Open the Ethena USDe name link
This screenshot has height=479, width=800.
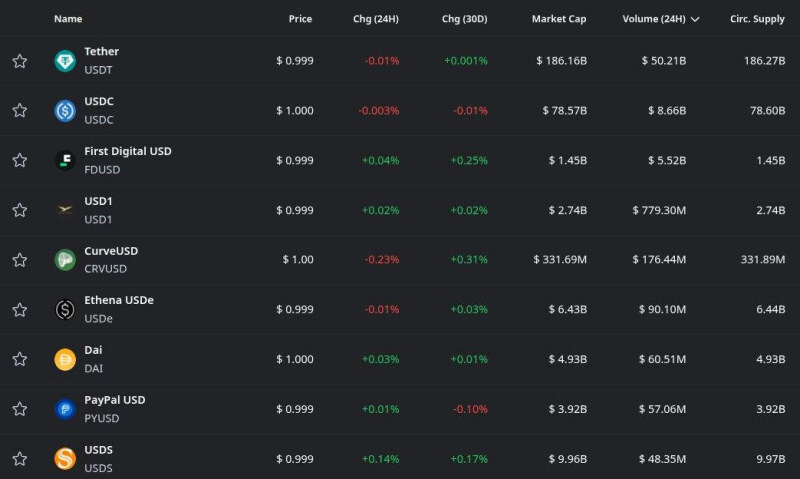[118, 300]
